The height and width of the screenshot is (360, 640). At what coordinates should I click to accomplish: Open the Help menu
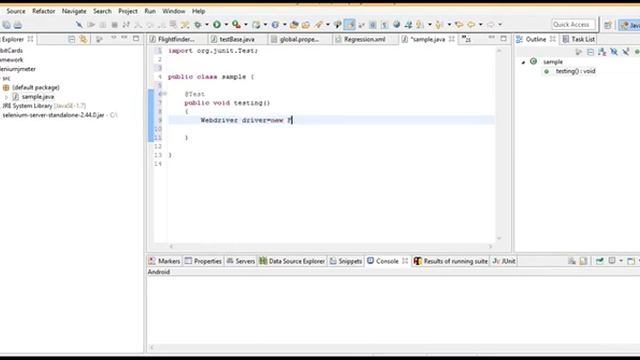[198, 11]
